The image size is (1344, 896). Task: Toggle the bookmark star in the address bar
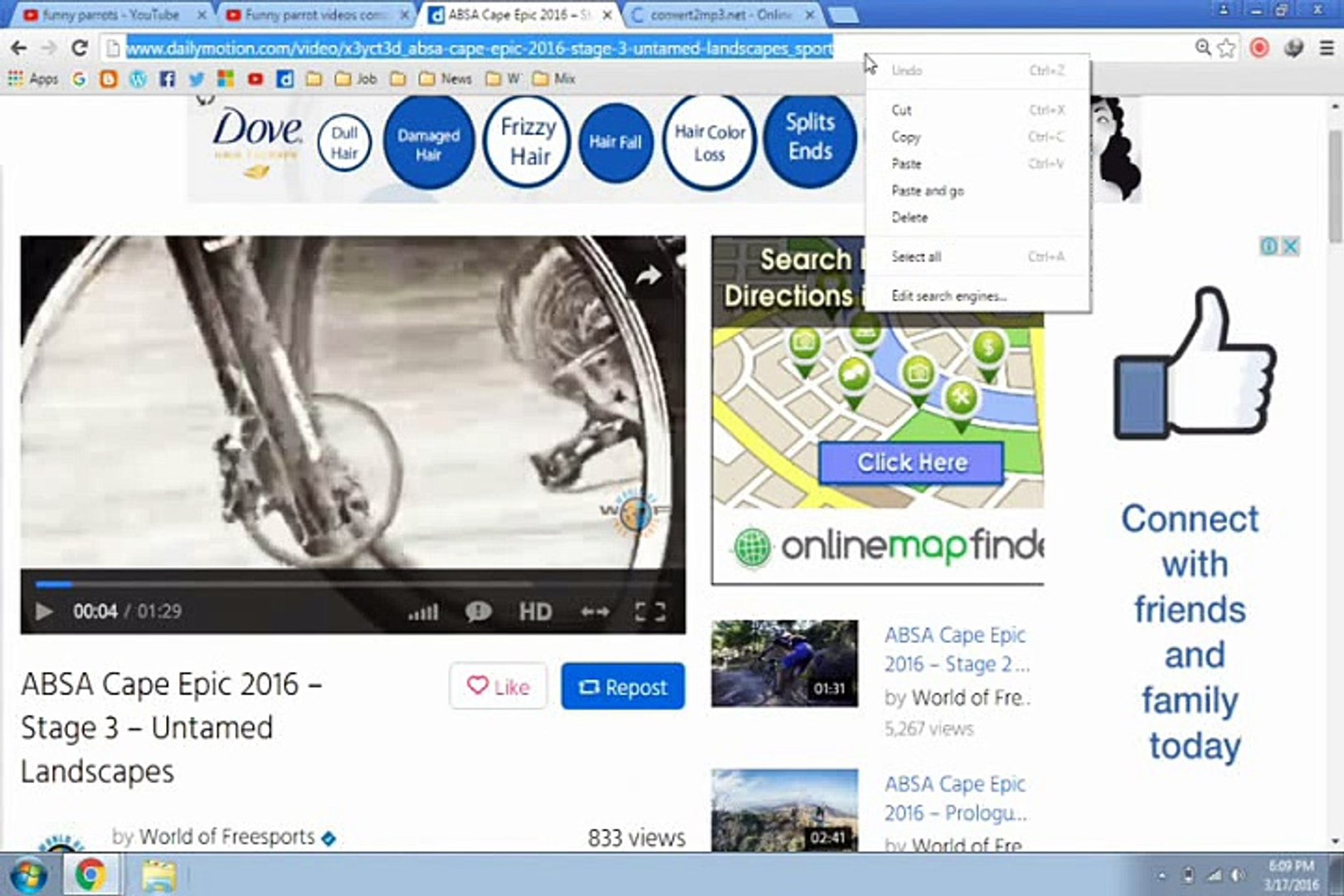pyautogui.click(x=1224, y=48)
